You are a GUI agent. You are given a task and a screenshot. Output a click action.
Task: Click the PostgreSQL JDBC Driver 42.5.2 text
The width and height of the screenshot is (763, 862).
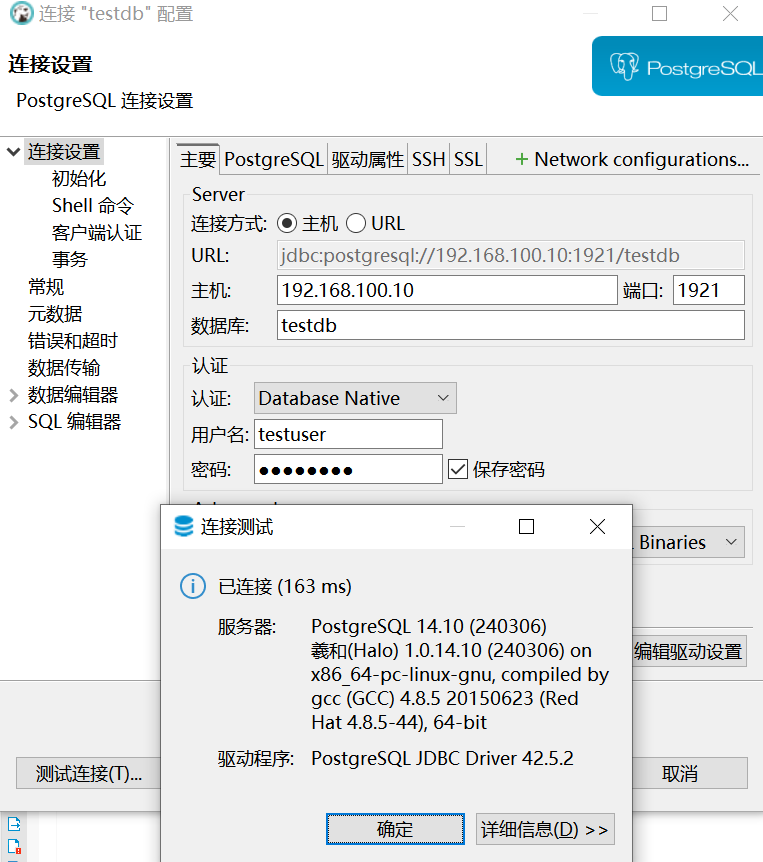[x=443, y=759]
